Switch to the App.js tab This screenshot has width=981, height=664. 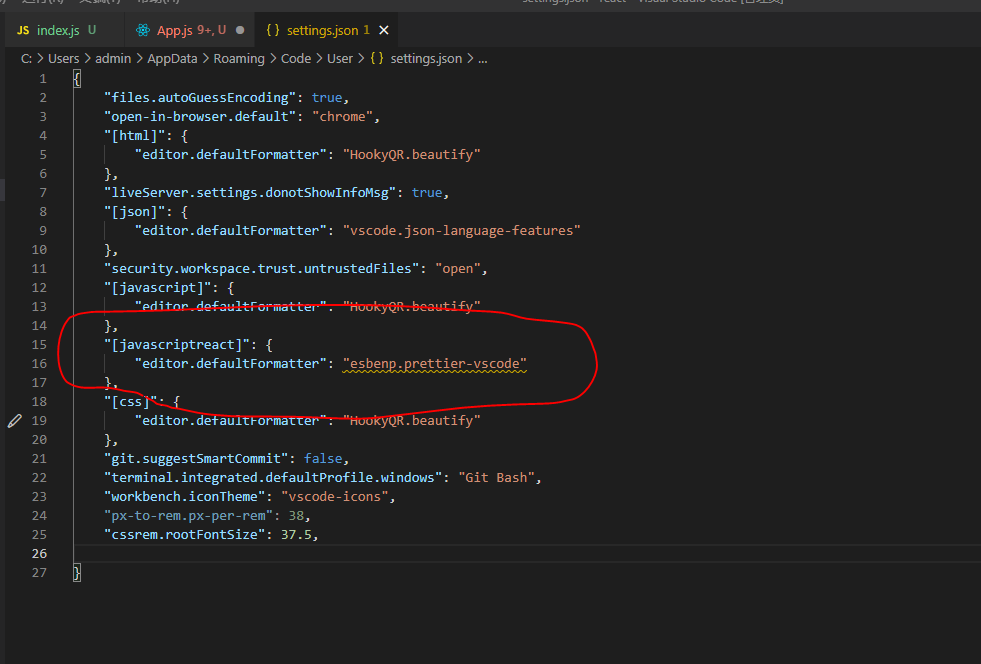click(189, 30)
